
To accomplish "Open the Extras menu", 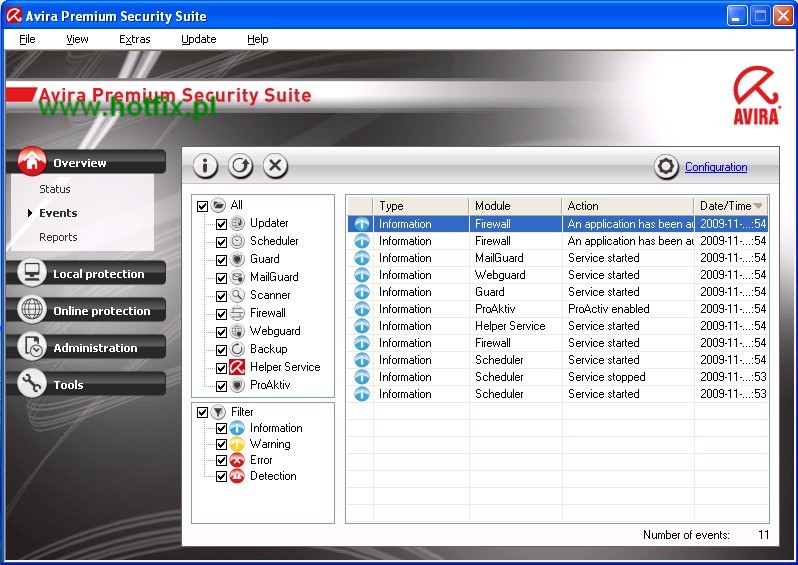I will 134,39.
